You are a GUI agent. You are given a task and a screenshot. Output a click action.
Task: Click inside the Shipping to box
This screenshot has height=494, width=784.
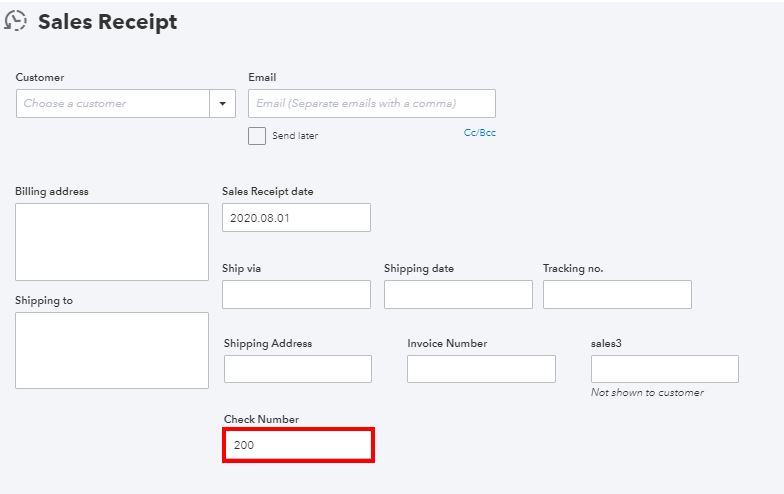click(x=112, y=350)
